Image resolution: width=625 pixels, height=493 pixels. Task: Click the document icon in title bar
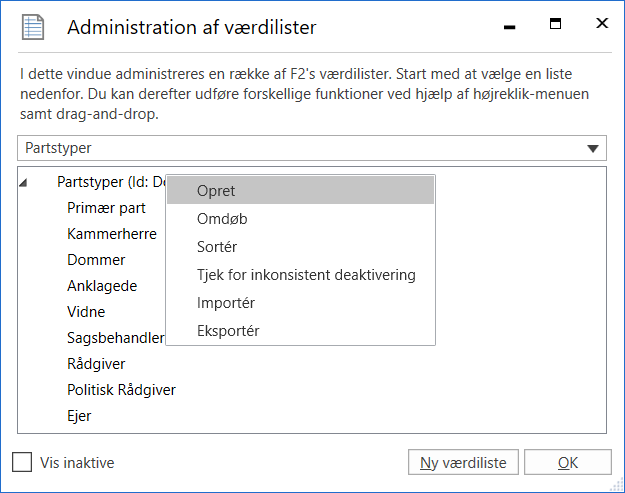pos(33,27)
